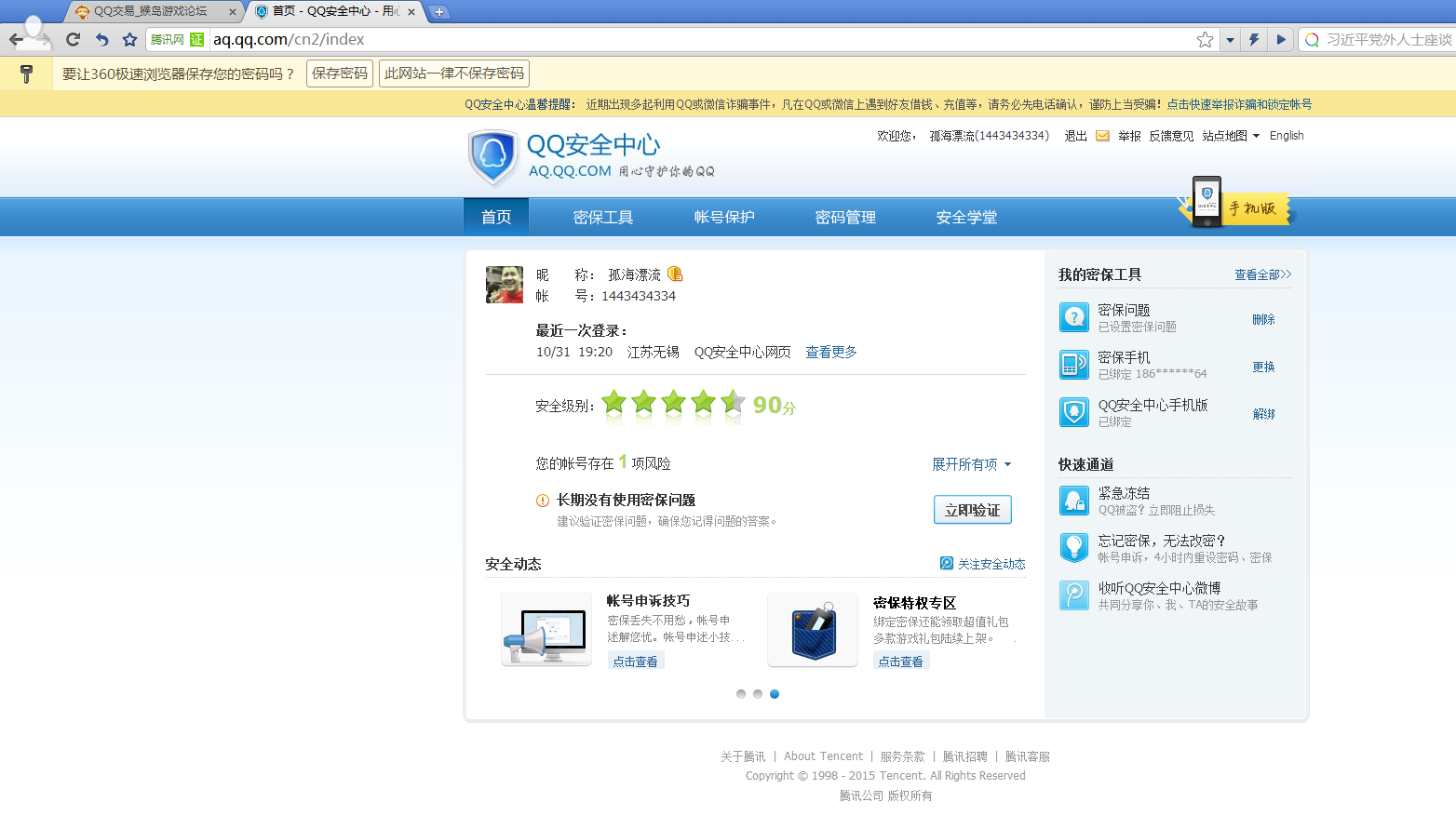
Task: Click the 举报 link
Action: click(x=1129, y=136)
